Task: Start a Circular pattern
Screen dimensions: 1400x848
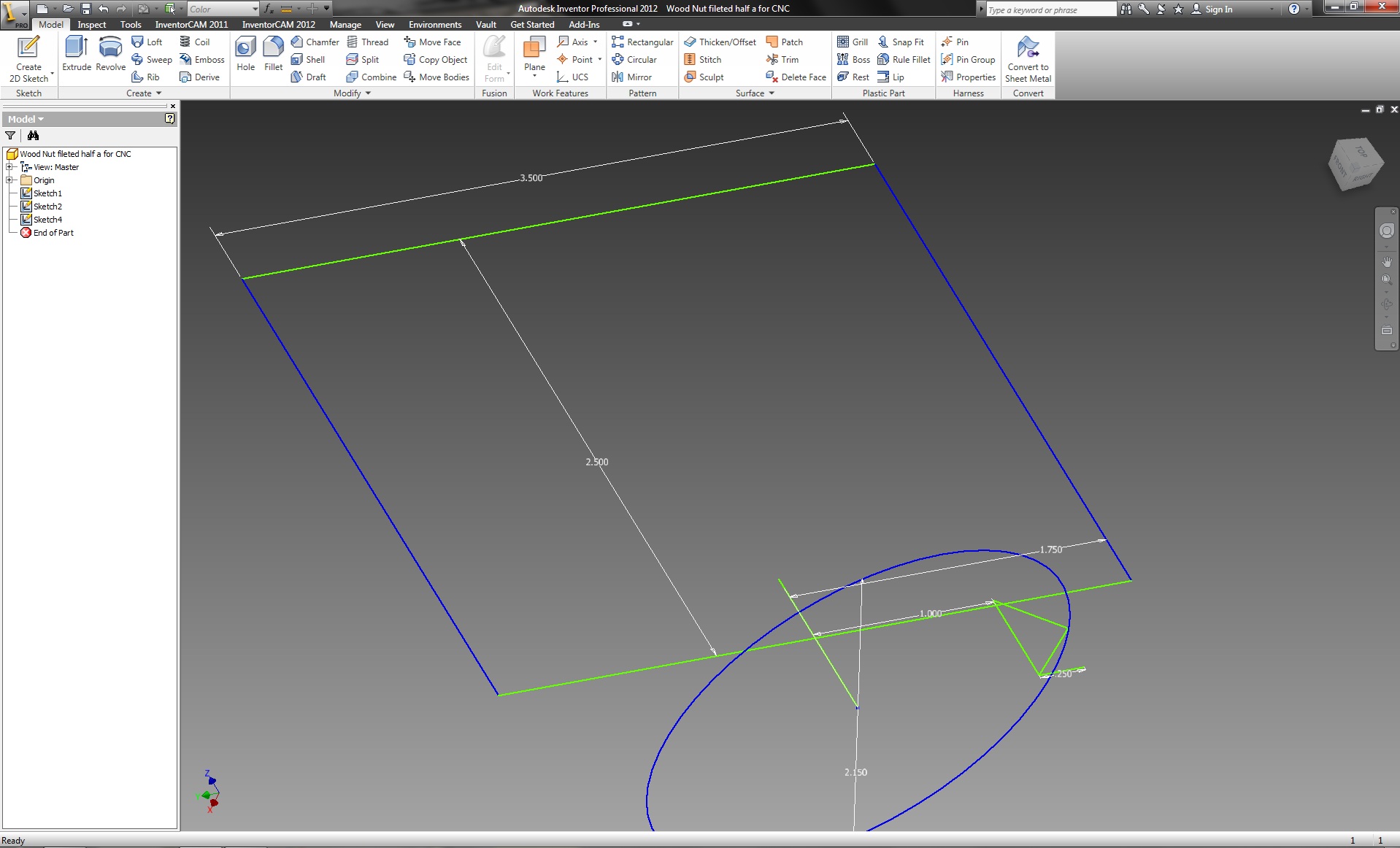Action: coord(634,59)
